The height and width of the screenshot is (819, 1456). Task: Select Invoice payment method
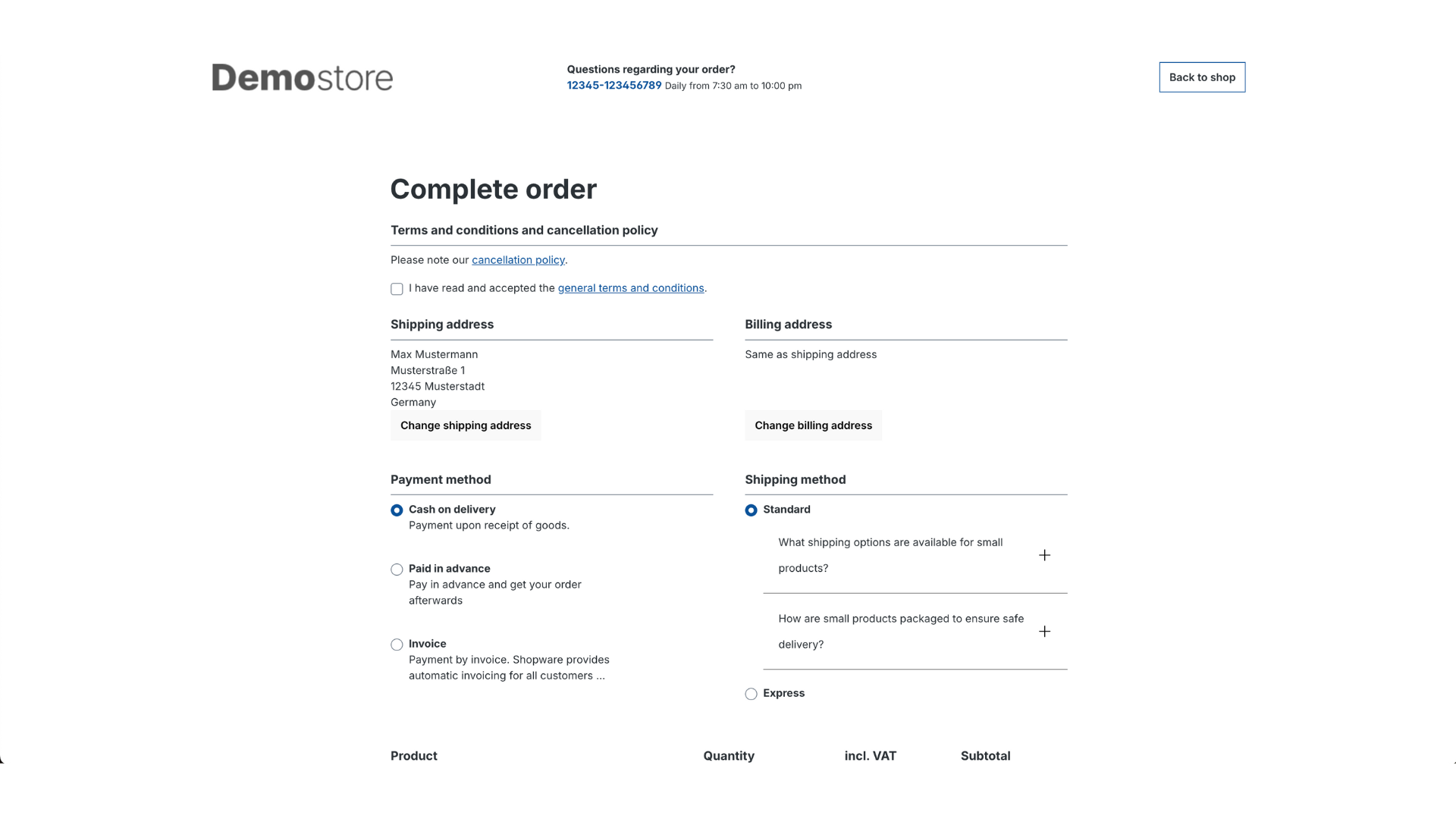(x=397, y=645)
